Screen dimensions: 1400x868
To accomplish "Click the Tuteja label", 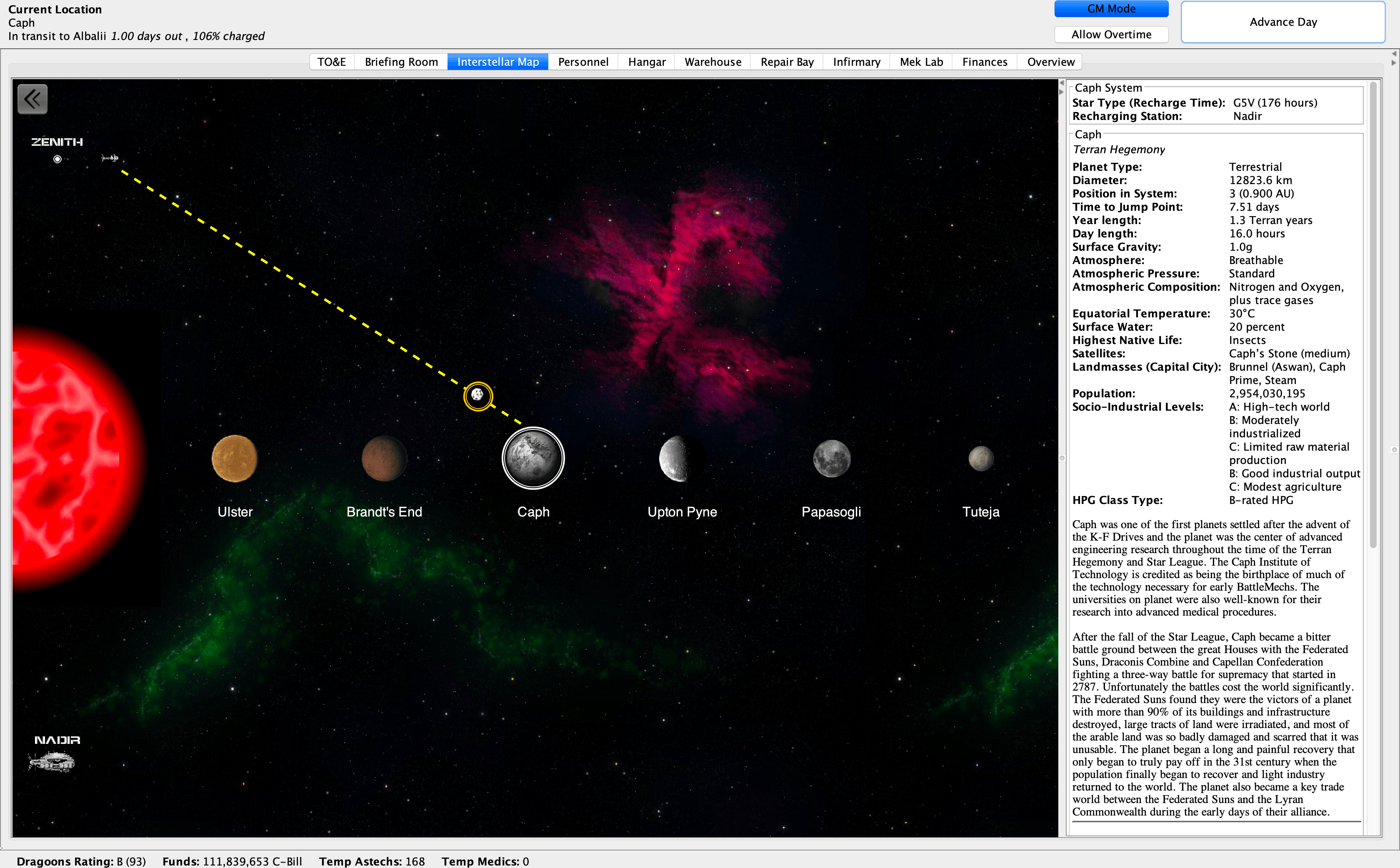I will [981, 511].
